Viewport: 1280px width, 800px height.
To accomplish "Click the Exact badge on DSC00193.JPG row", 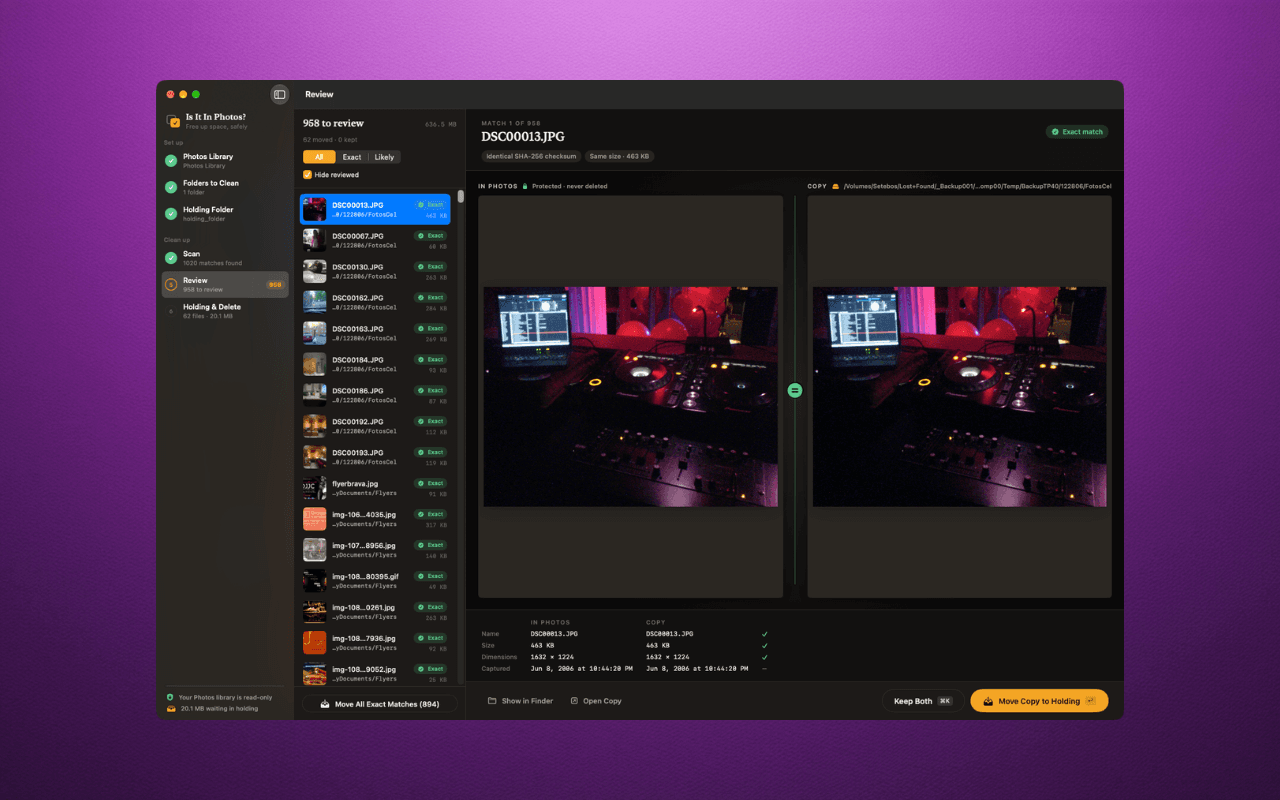I will (431, 452).
